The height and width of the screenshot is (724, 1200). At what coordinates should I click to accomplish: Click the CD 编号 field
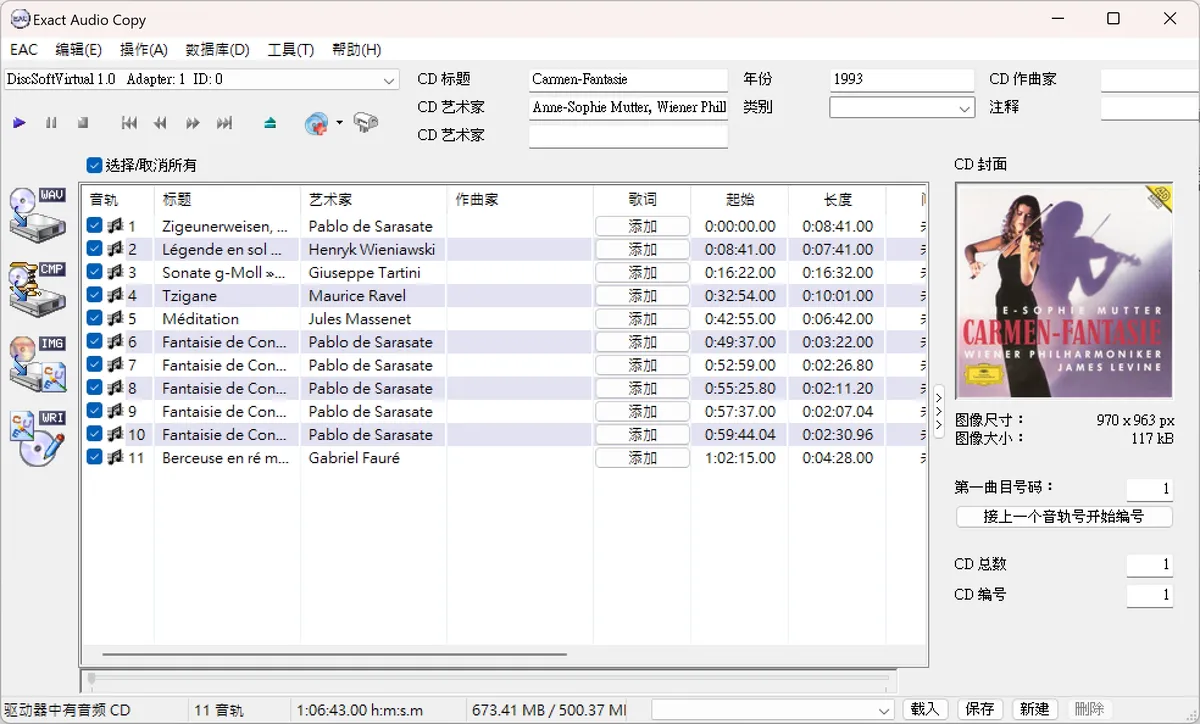[1149, 595]
